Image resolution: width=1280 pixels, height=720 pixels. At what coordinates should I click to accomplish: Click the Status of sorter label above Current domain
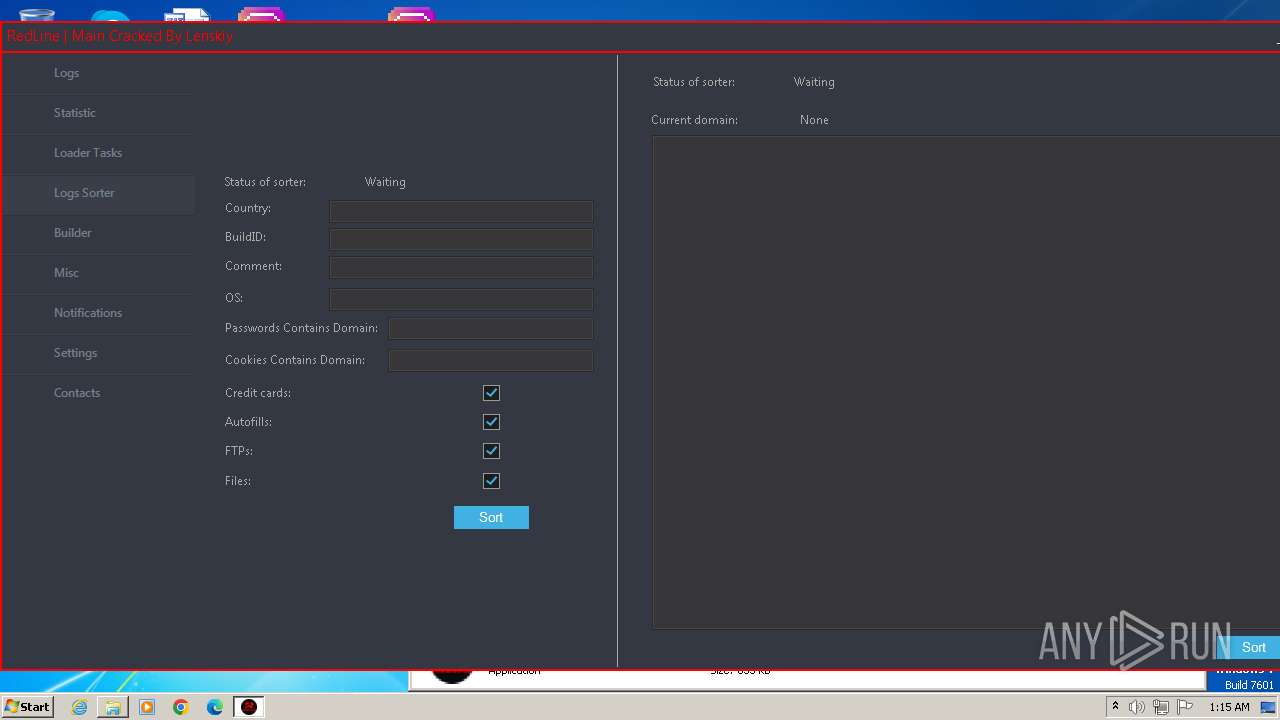pyautogui.click(x=694, y=82)
